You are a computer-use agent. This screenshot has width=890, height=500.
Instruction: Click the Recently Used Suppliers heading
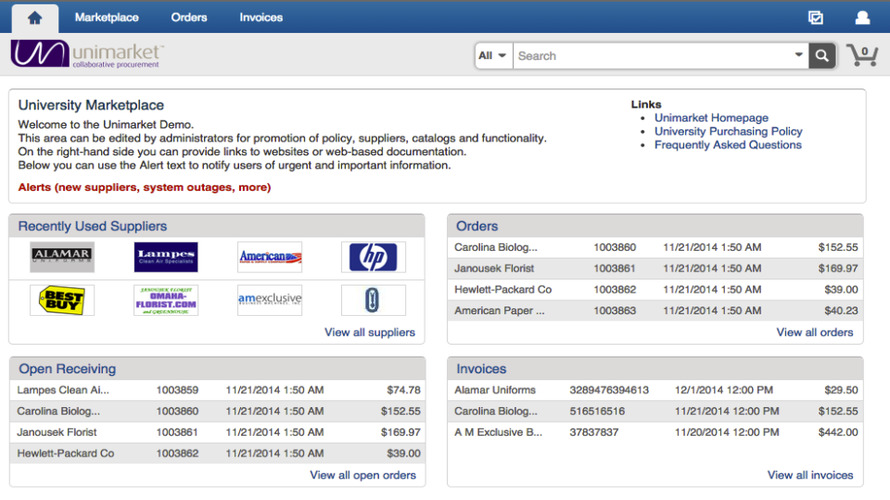click(93, 226)
